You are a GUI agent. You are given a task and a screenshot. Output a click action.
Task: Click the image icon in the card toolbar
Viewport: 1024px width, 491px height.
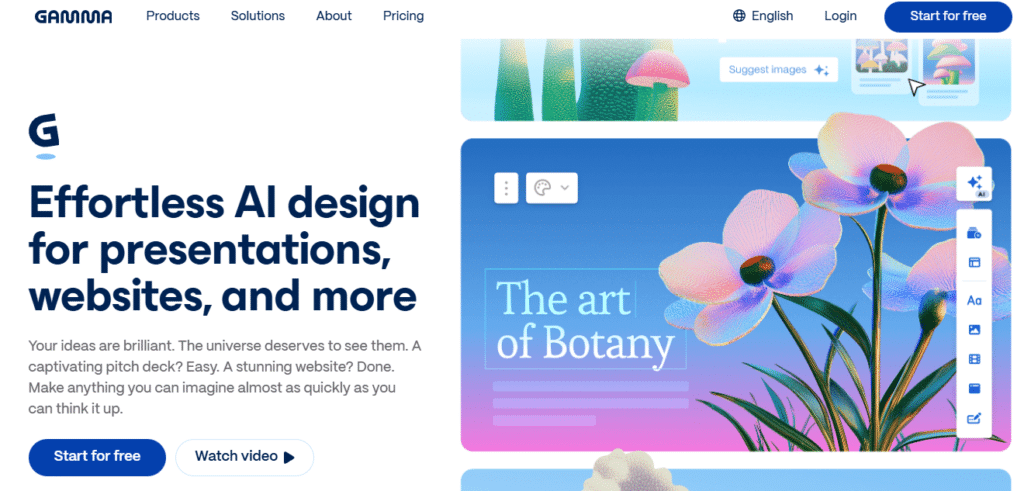click(x=974, y=330)
